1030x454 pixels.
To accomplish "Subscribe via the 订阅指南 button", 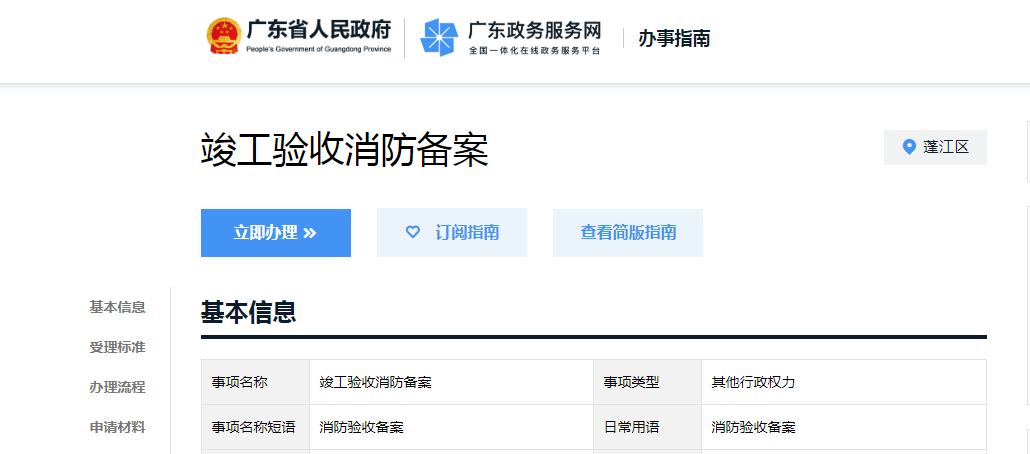I will click(x=452, y=233).
